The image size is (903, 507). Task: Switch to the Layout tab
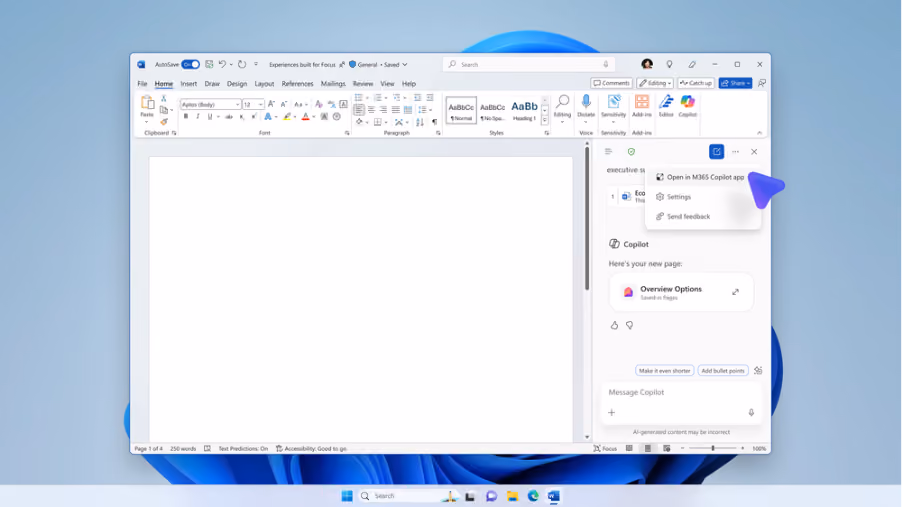coord(264,84)
